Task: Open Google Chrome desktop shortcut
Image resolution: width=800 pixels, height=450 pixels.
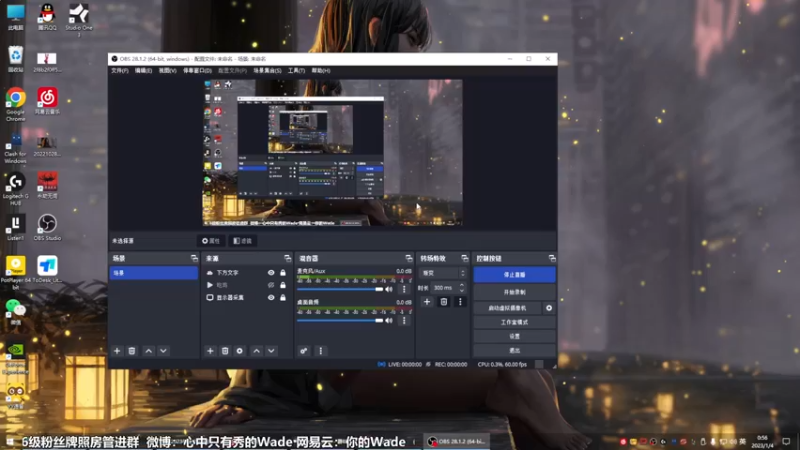Action: [15, 105]
